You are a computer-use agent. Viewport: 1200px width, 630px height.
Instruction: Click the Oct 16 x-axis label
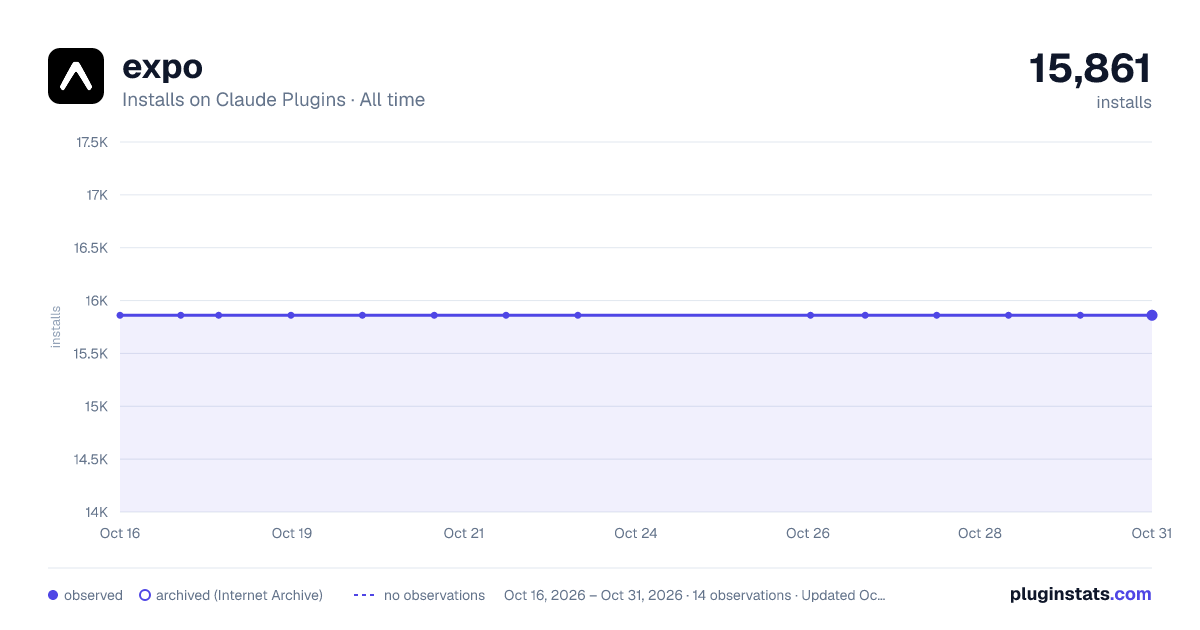[x=120, y=533]
